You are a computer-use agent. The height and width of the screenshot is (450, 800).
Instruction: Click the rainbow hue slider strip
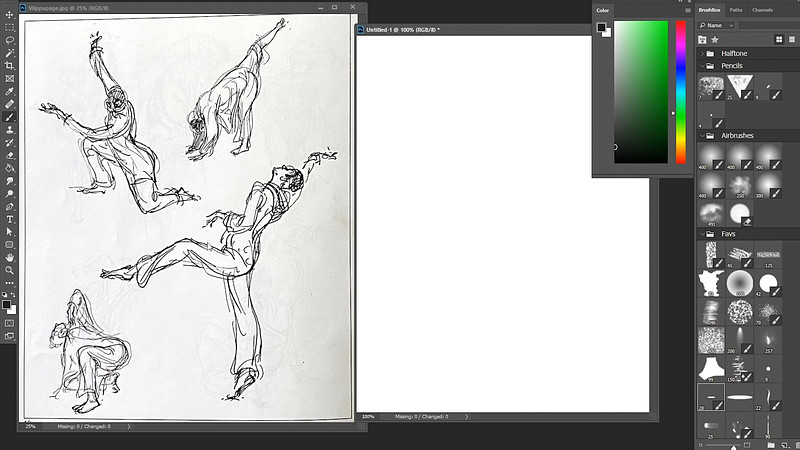[x=681, y=92]
